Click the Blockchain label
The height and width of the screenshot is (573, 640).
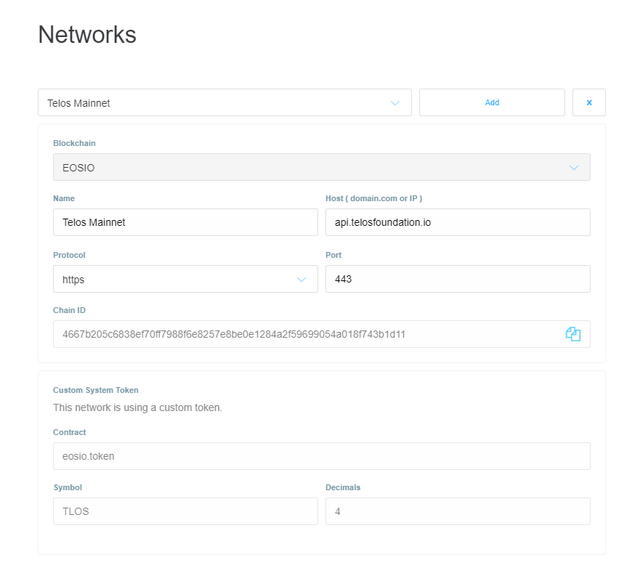pyautogui.click(x=74, y=143)
